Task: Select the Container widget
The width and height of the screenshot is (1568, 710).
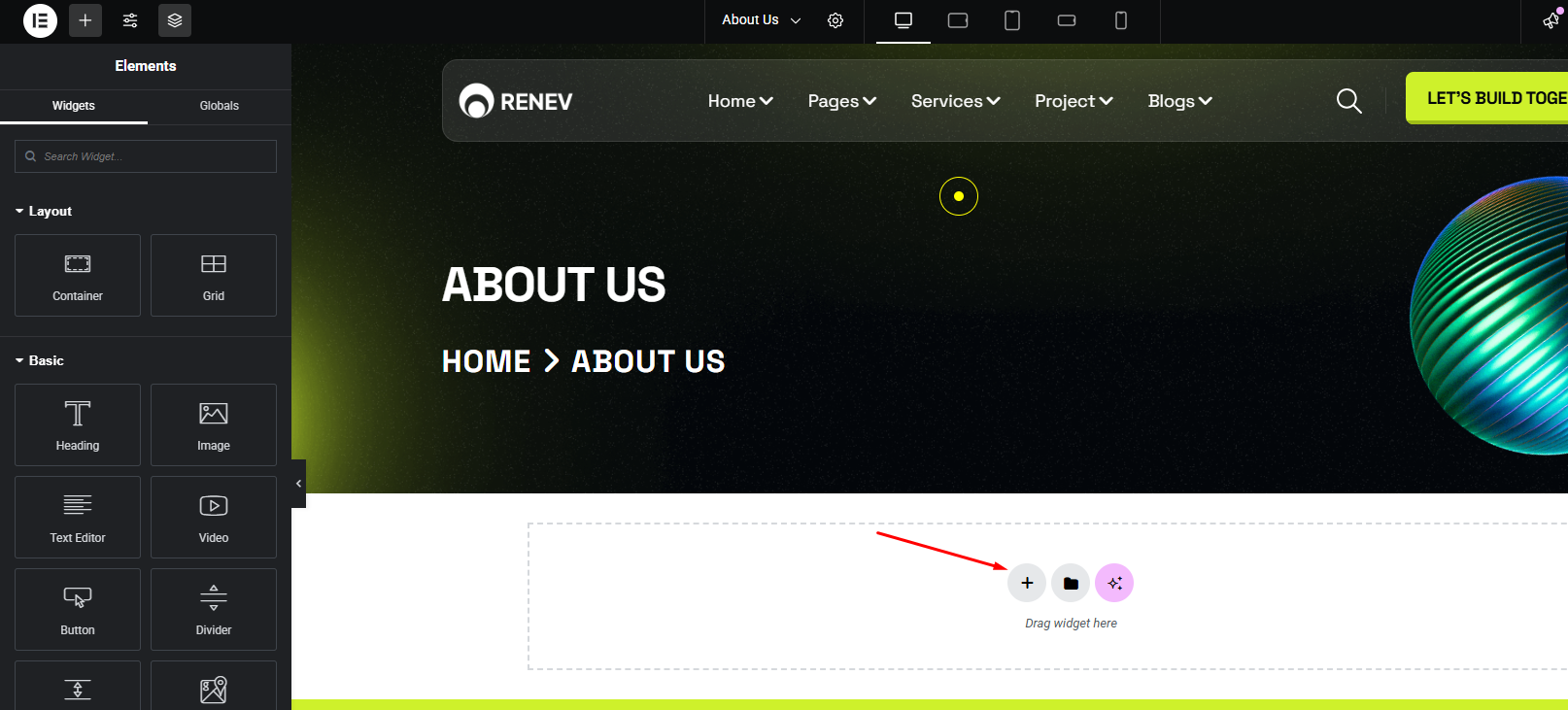Action: tap(78, 275)
